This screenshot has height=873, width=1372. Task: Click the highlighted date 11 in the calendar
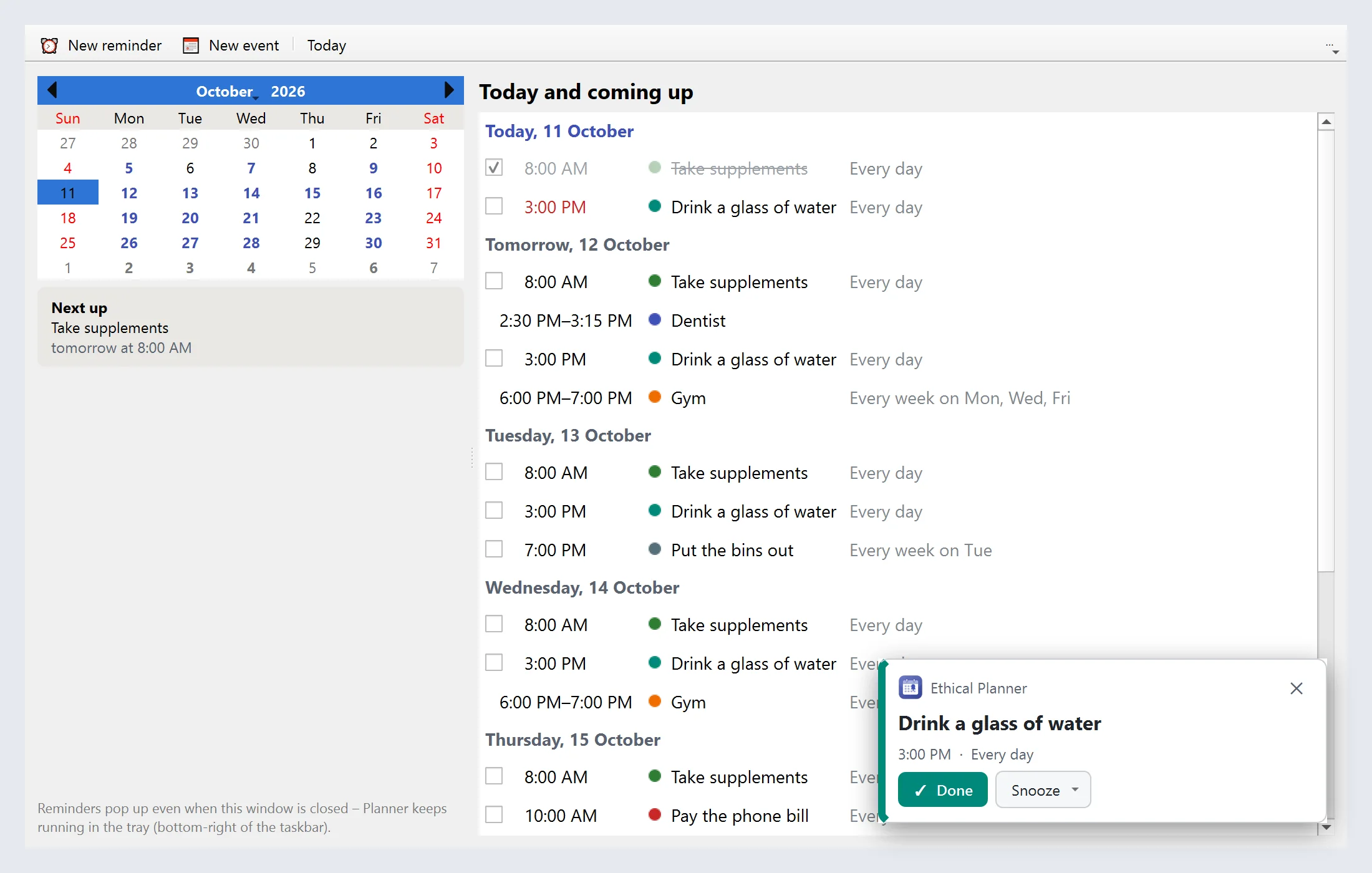(68, 193)
